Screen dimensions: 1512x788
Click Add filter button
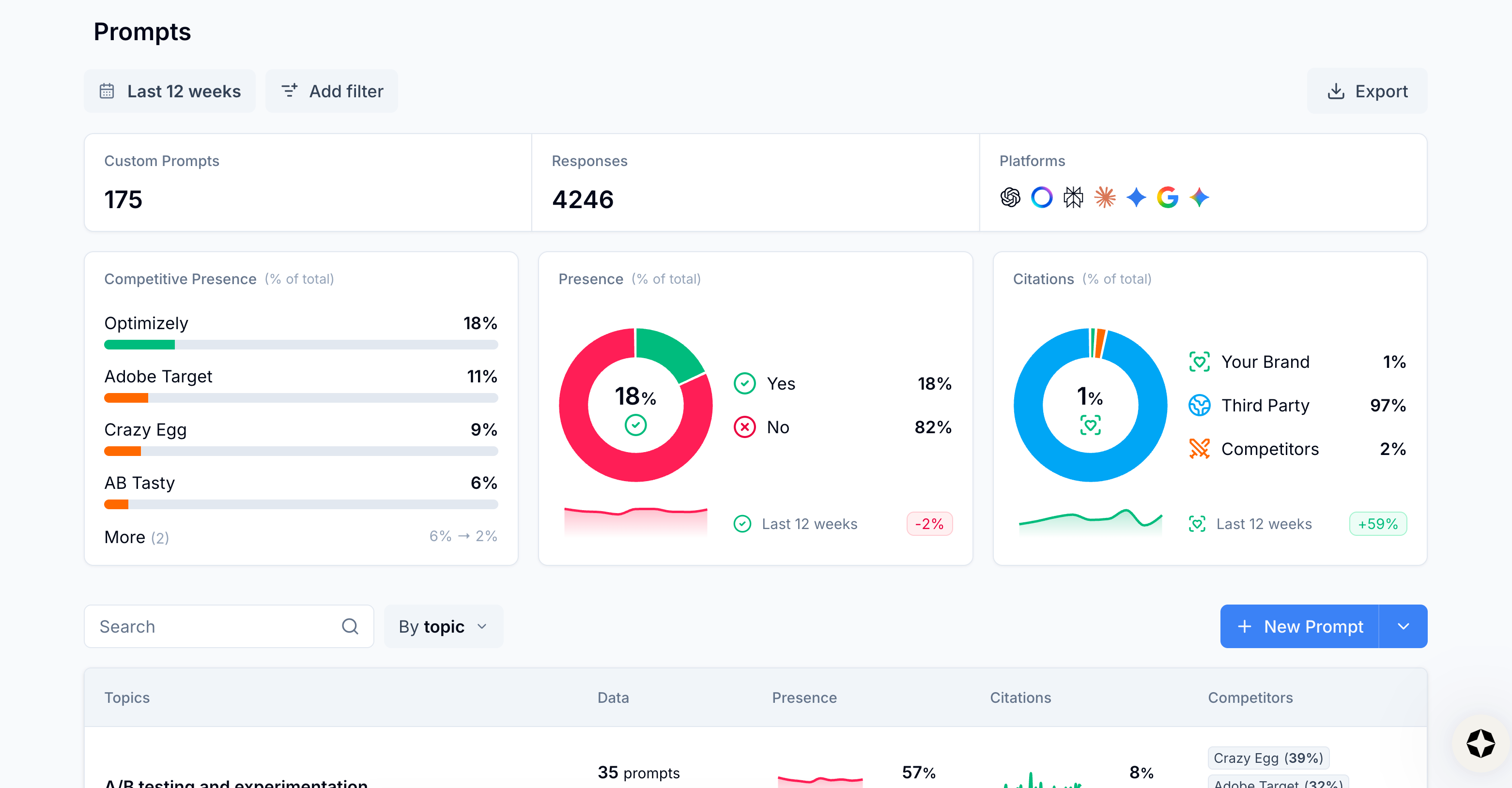coord(332,91)
